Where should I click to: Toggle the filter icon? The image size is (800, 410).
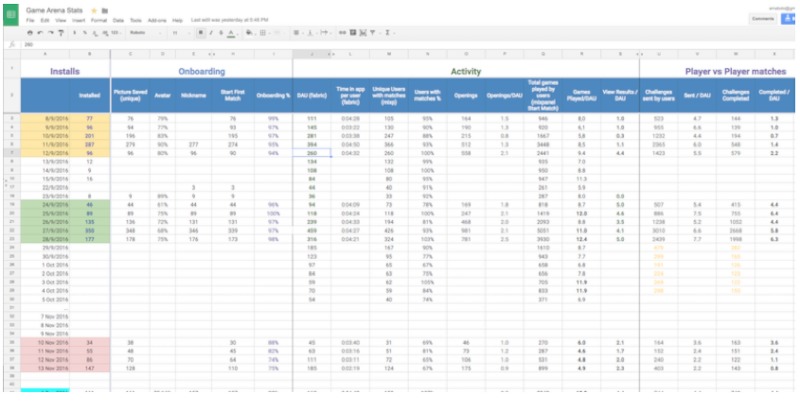[373, 33]
